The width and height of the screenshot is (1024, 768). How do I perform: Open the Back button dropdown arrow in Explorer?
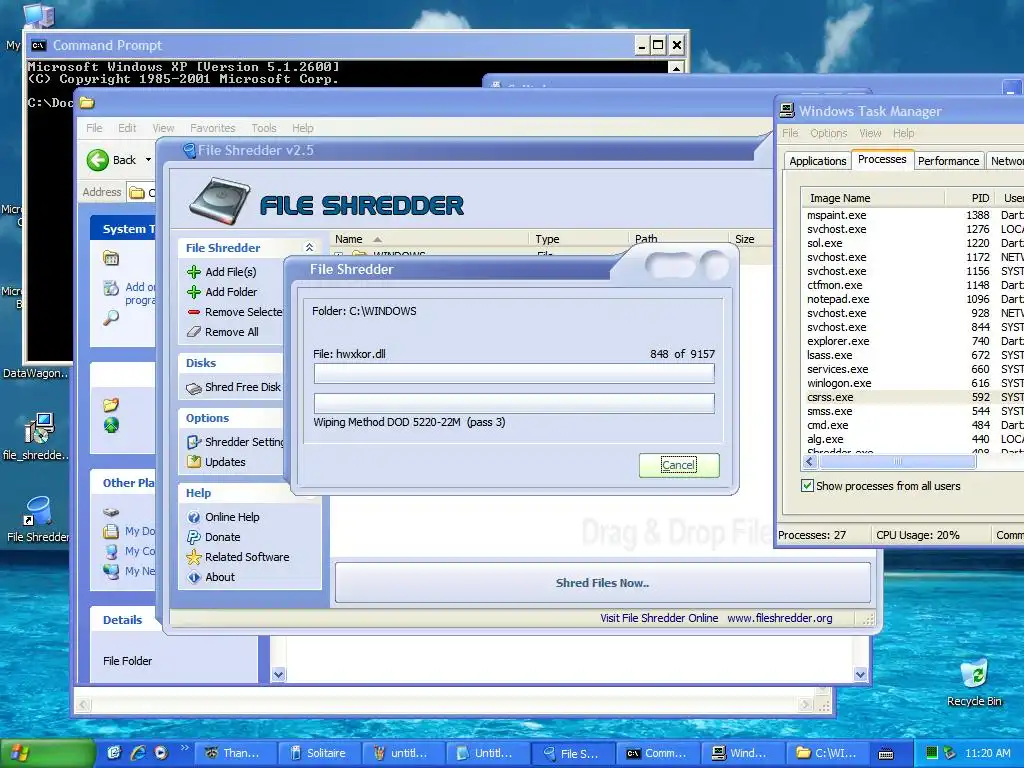point(148,160)
